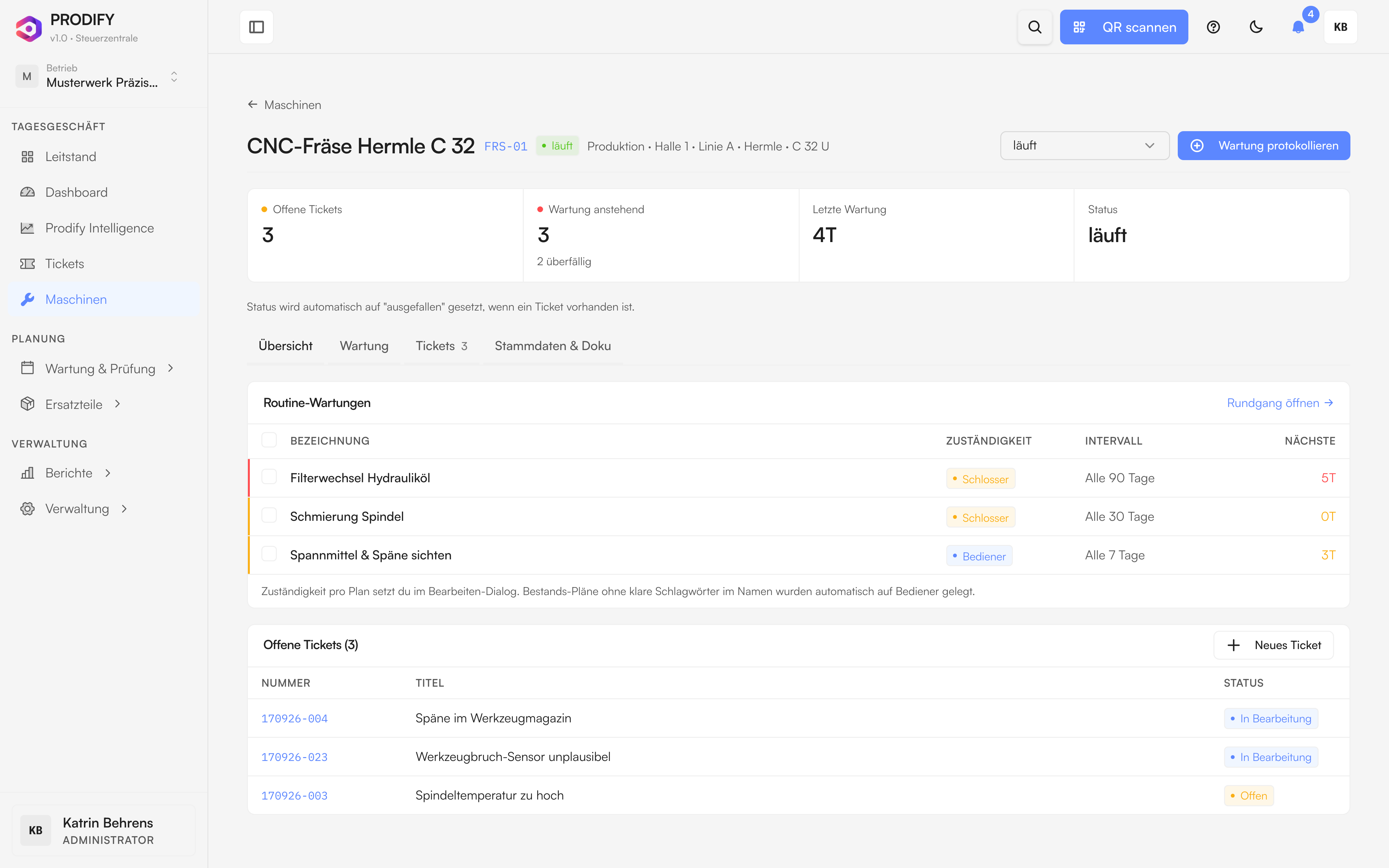Open Leitstand from the sidebar
This screenshot has width=1389, height=868.
point(104,157)
